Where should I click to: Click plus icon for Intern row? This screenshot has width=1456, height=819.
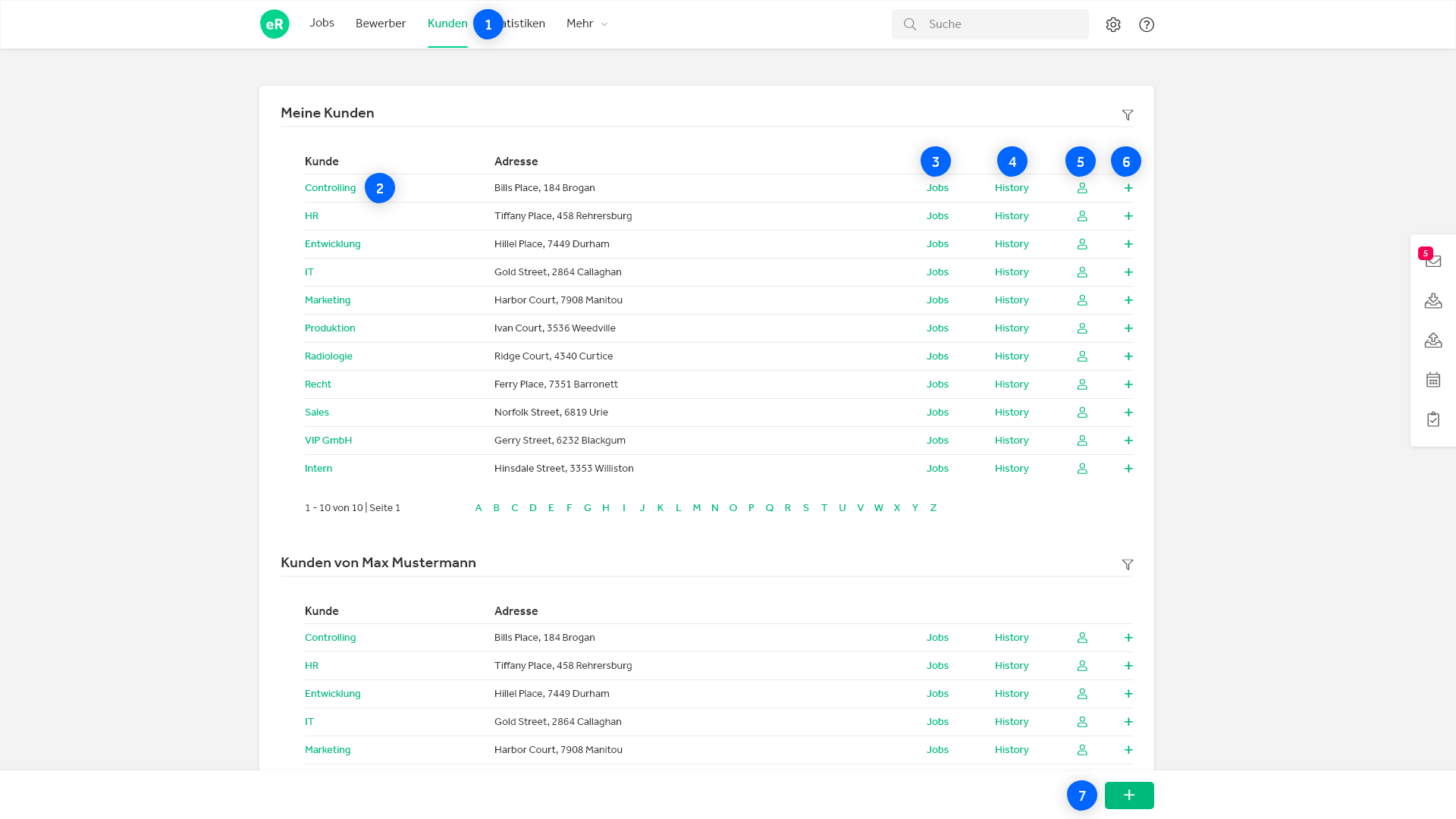click(x=1128, y=469)
